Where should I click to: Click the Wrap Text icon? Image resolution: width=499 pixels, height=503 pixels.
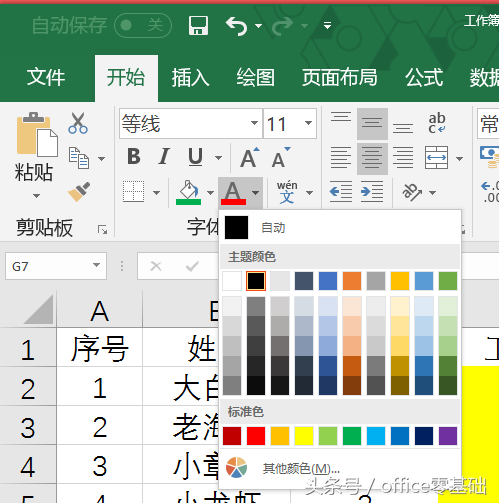click(x=437, y=123)
